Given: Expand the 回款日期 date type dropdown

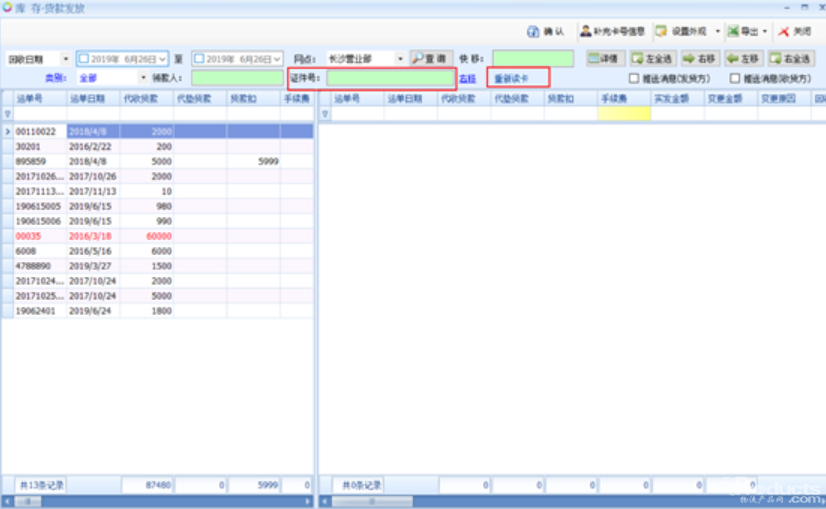Looking at the screenshot, I should 66,59.
